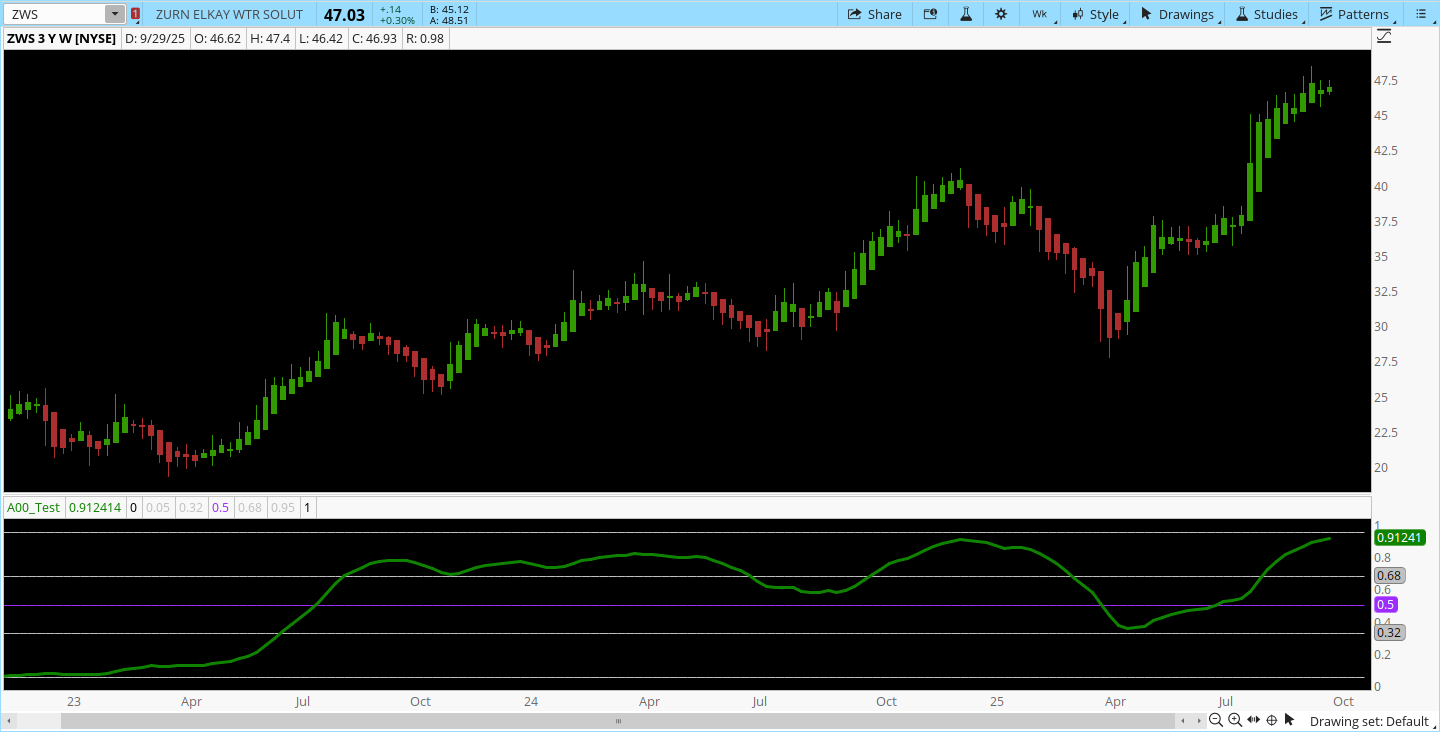Open the Wk timeframe selector

pyautogui.click(x=1040, y=14)
